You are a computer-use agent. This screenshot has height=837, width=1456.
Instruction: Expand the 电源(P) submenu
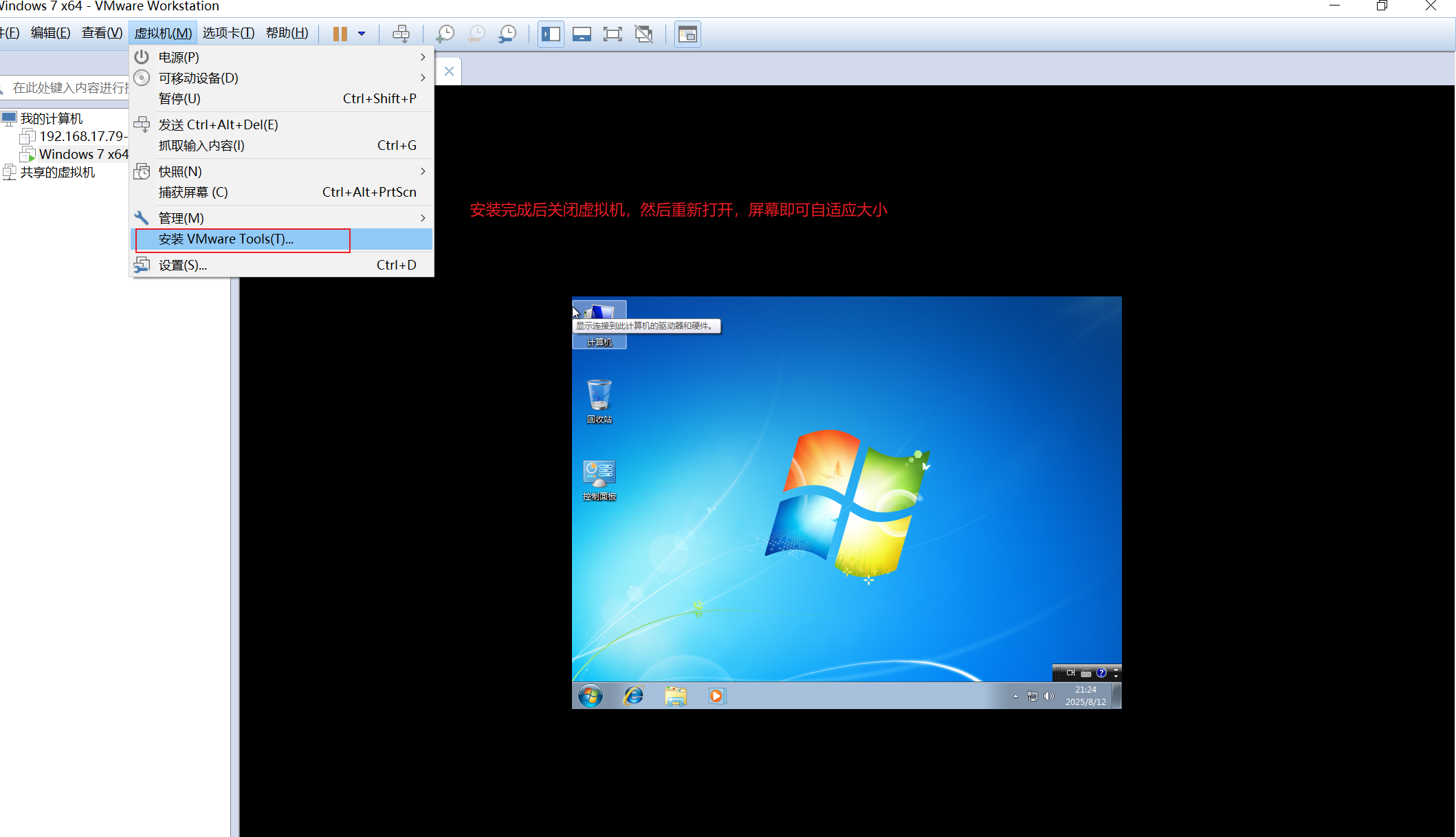tap(282, 57)
